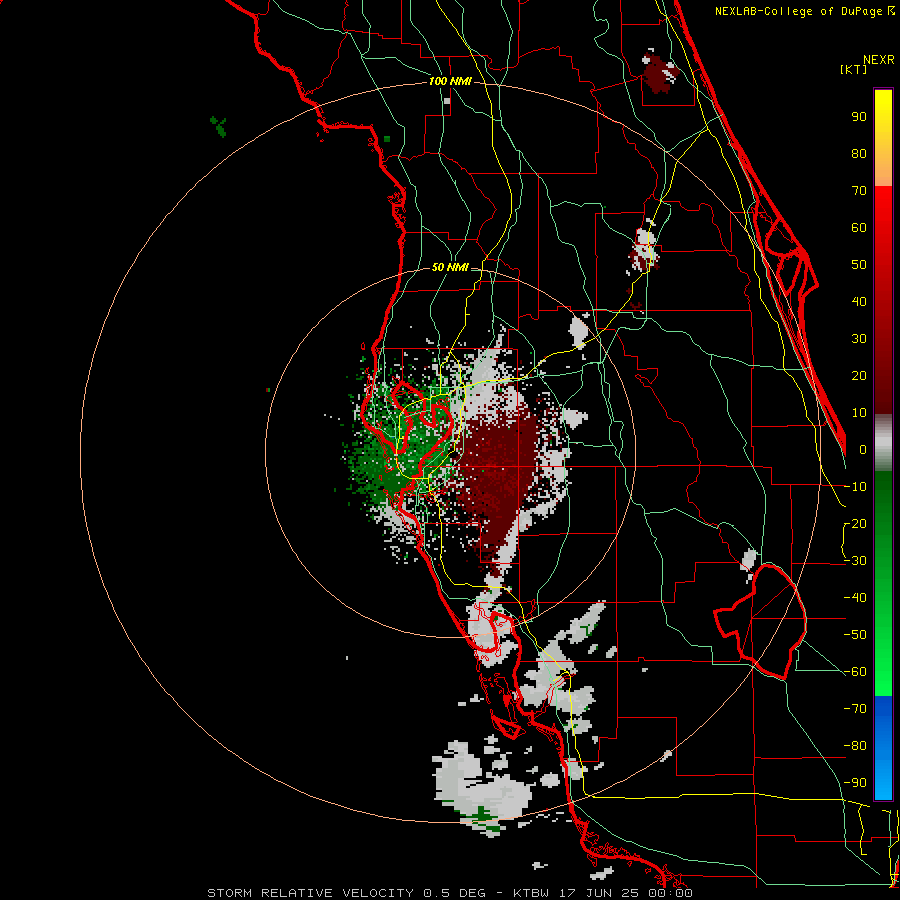Click the positive 10 scale value
Viewport: 900px width, 900px height.
[859, 413]
